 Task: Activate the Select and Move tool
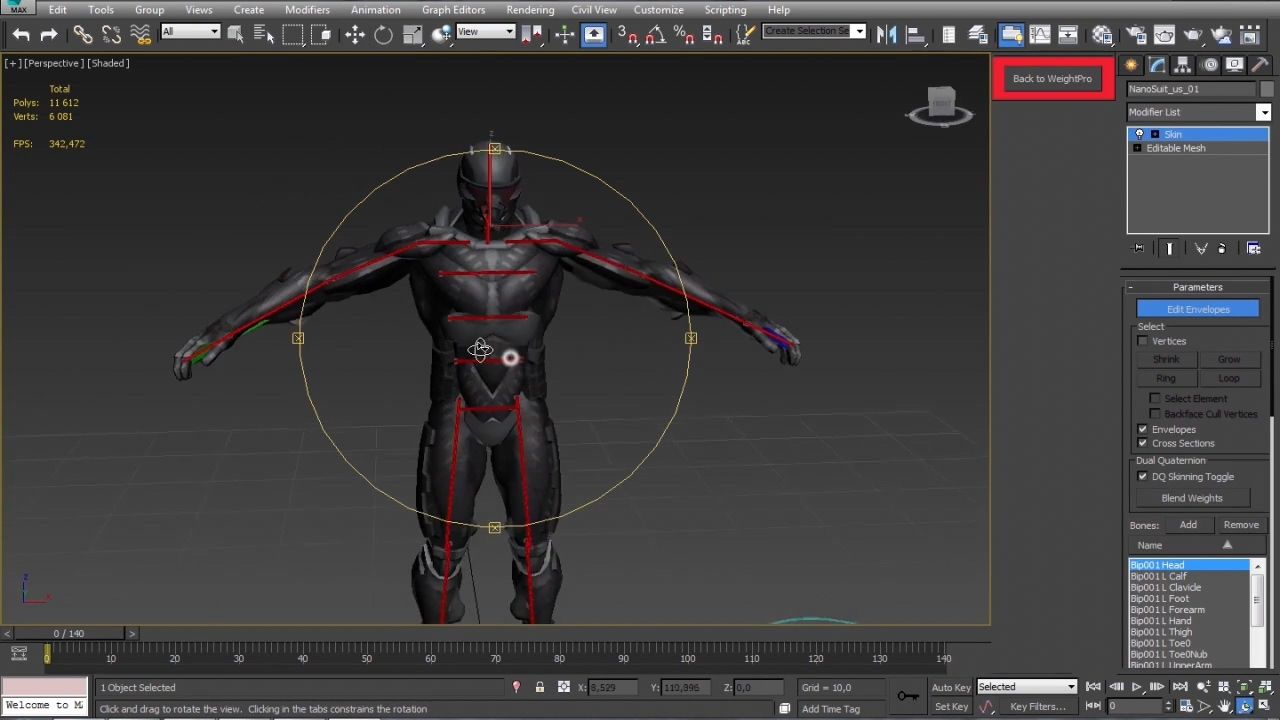(x=355, y=35)
